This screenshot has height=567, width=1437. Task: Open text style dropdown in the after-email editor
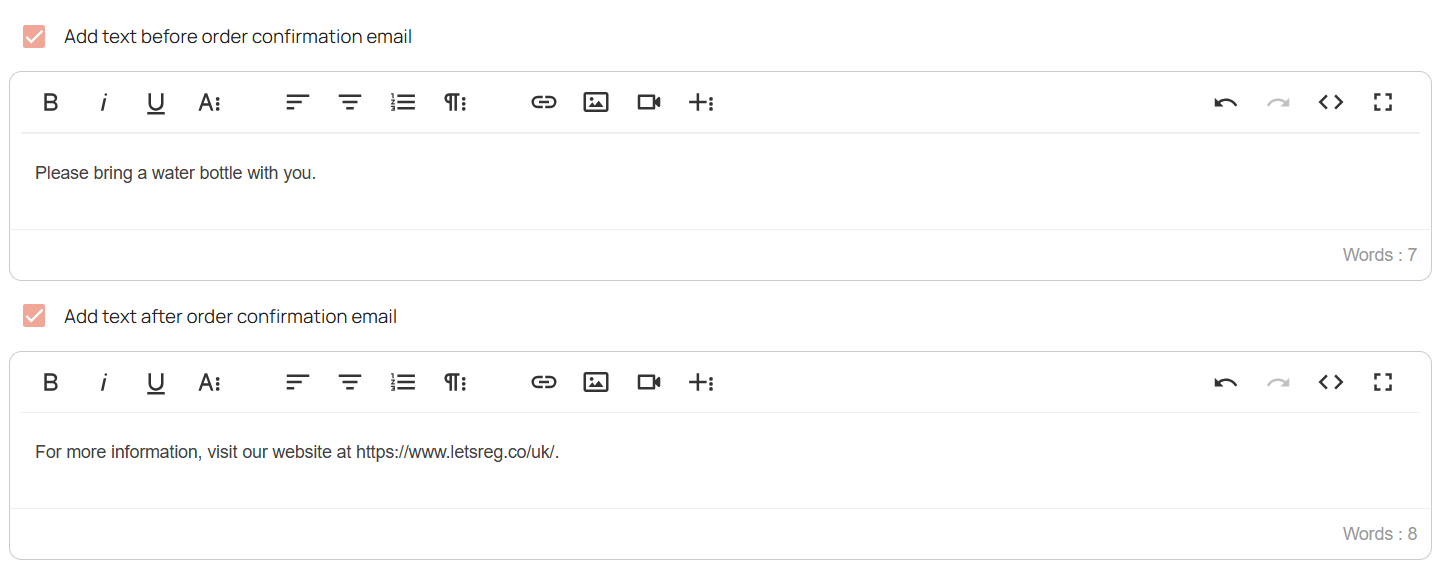click(x=208, y=382)
